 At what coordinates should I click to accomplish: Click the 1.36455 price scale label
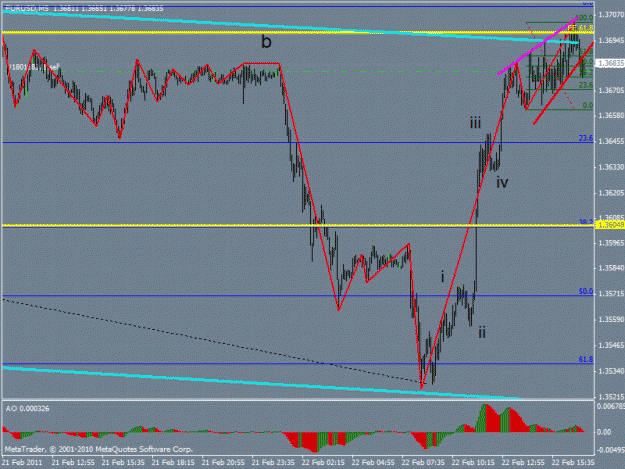[x=611, y=141]
